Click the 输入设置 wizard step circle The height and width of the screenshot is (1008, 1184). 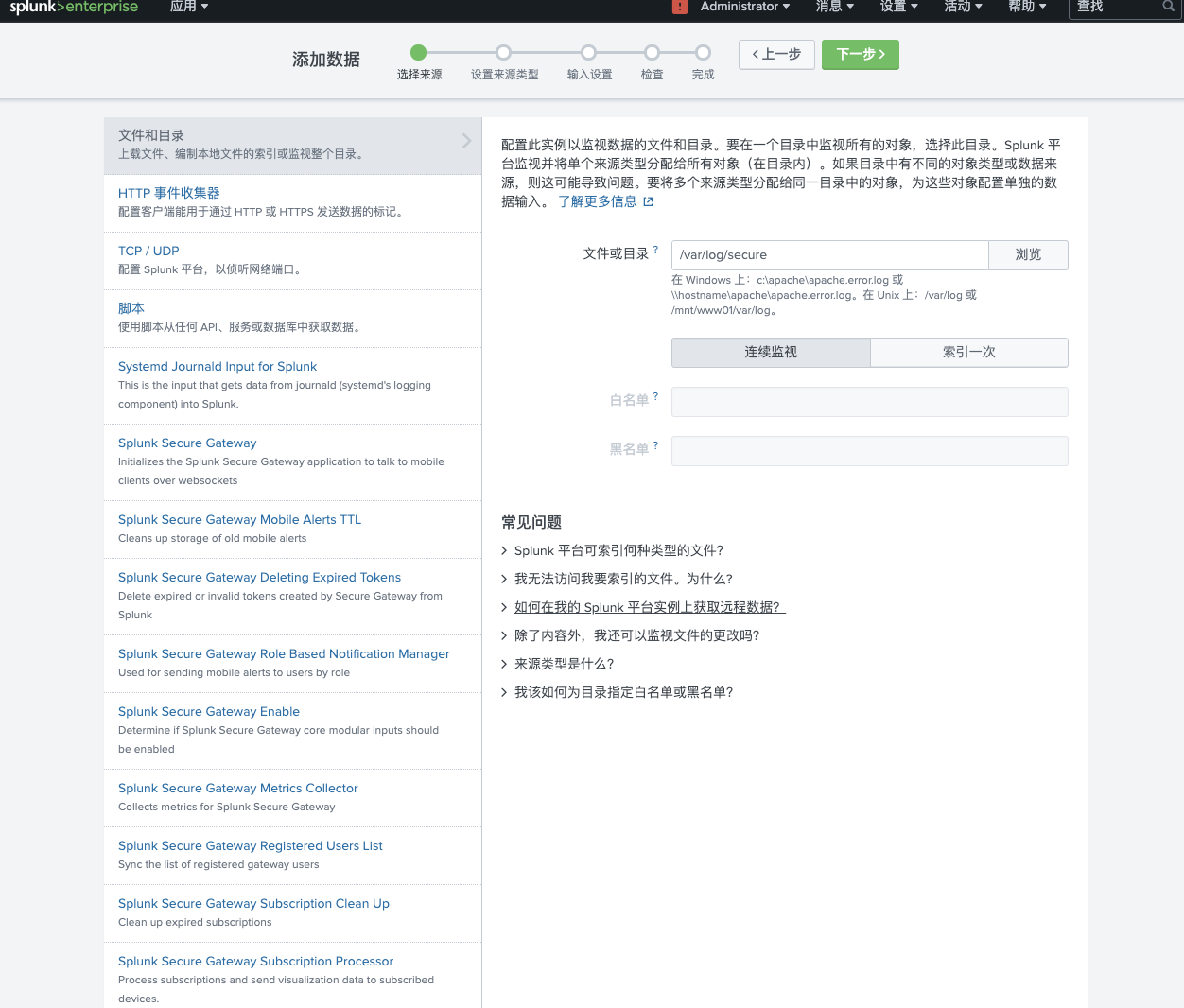point(589,53)
